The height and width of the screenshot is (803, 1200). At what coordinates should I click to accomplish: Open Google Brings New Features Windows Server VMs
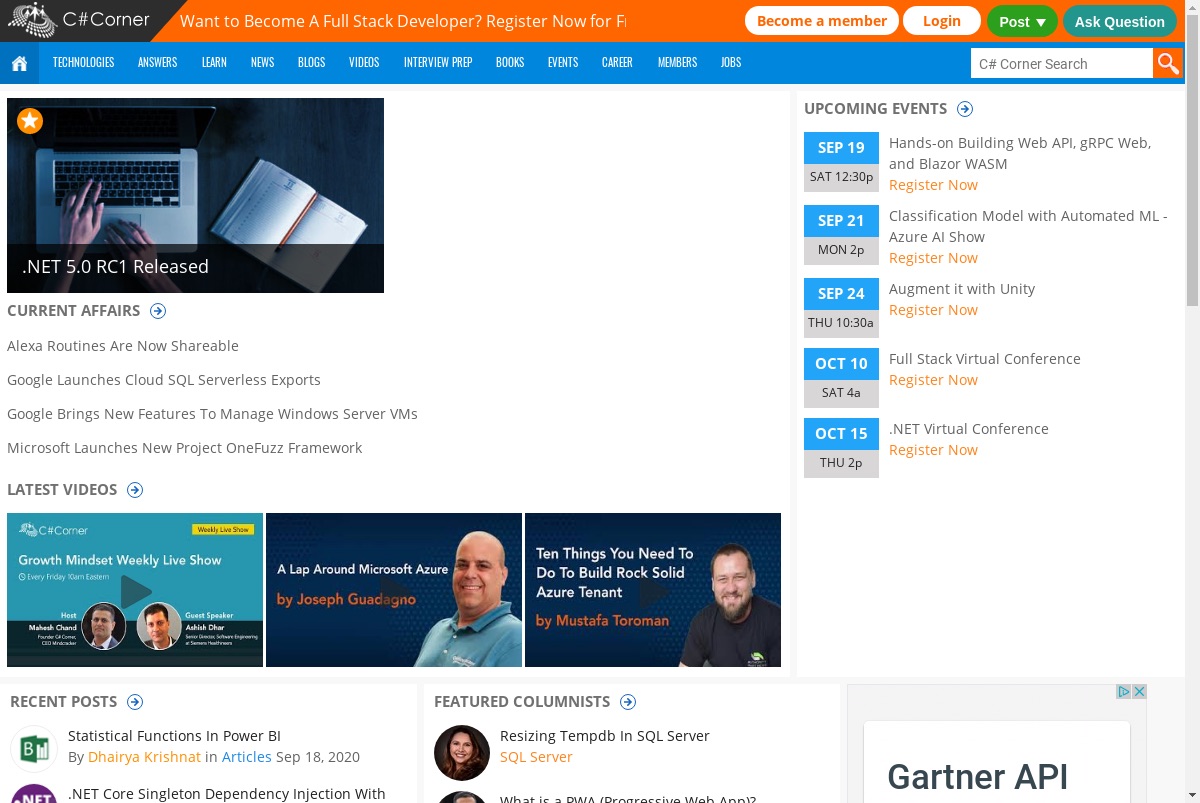click(x=212, y=414)
